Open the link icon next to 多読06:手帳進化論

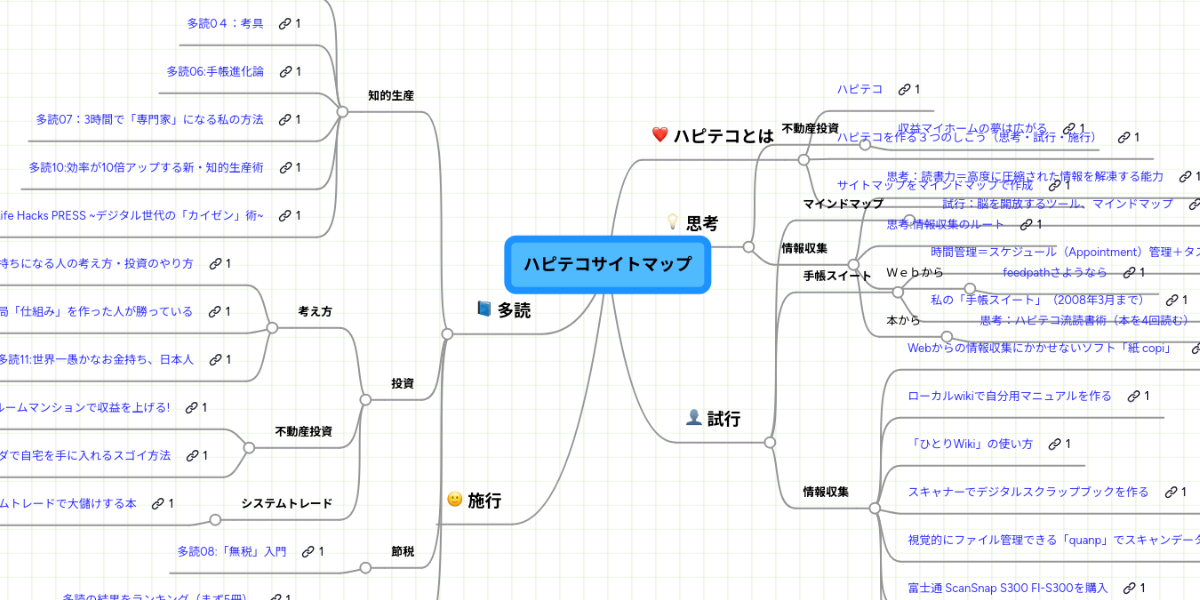click(285, 71)
